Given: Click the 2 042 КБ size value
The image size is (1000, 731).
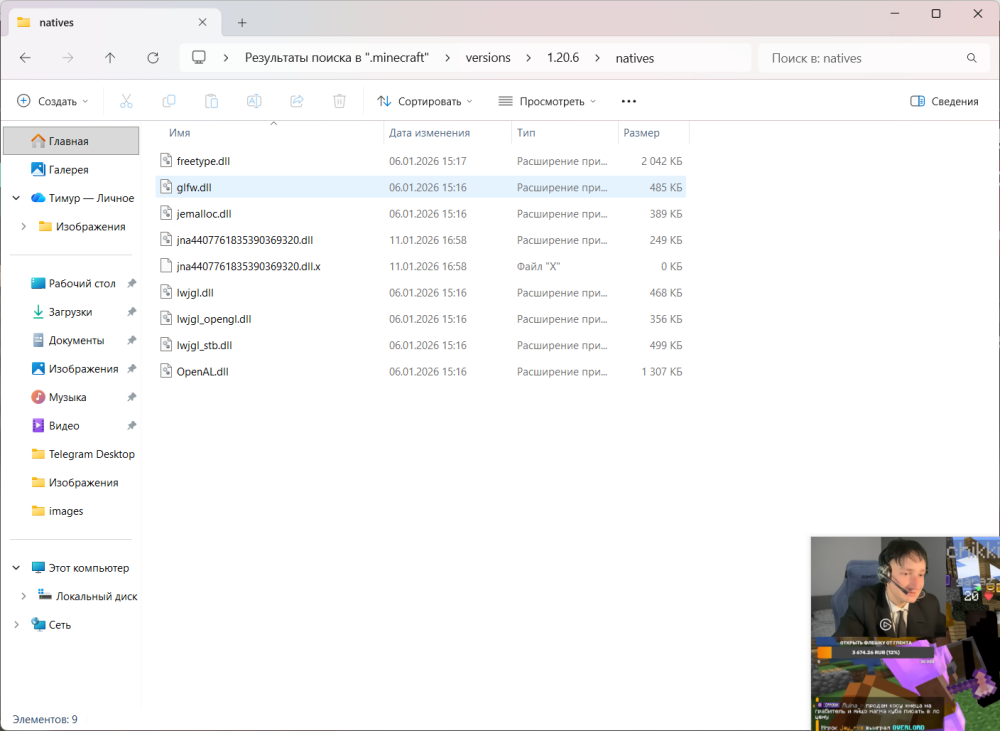Looking at the screenshot, I should click(661, 161).
